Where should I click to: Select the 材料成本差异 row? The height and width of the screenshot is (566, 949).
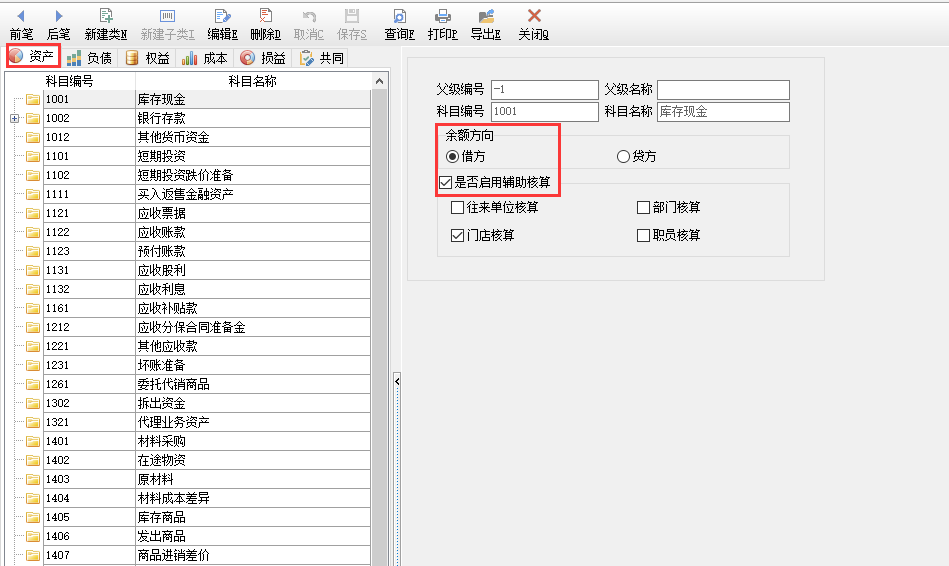point(207,499)
